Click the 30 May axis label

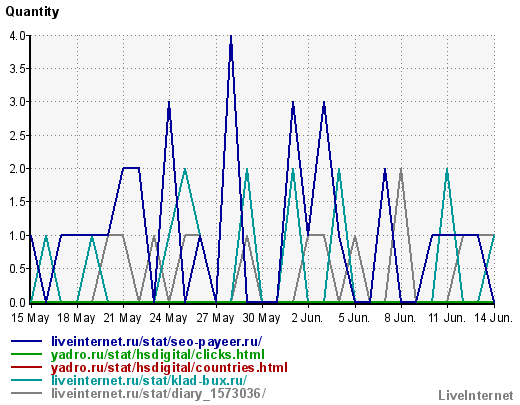click(261, 318)
